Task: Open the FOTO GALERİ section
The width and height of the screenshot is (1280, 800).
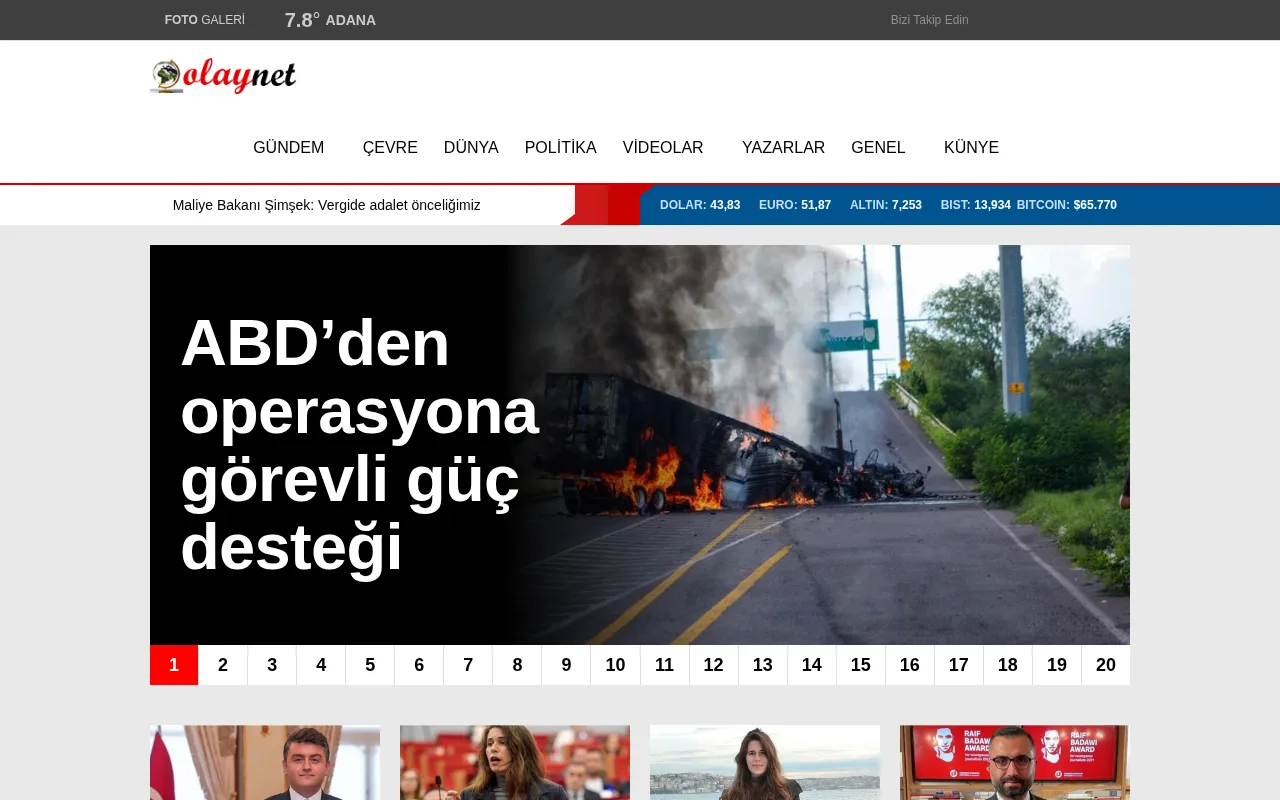Action: click(x=204, y=19)
